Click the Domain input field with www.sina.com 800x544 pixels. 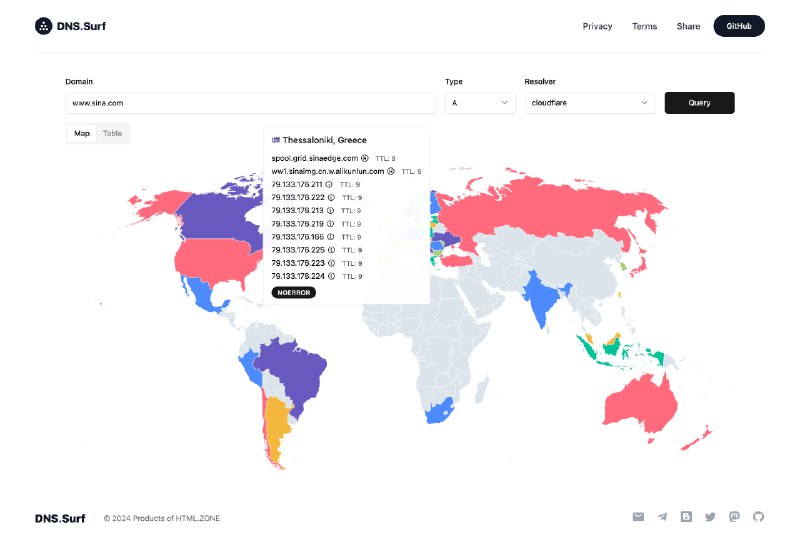coord(250,103)
